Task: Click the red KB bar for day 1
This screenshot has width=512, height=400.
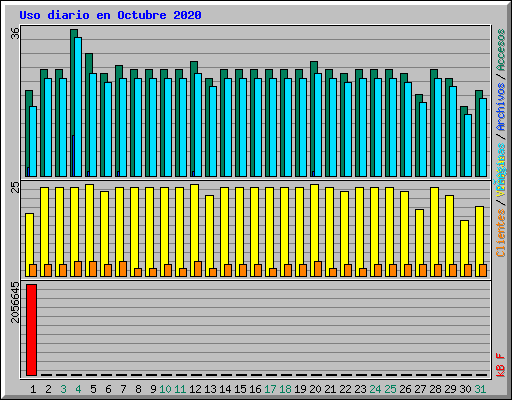Action: (31, 330)
